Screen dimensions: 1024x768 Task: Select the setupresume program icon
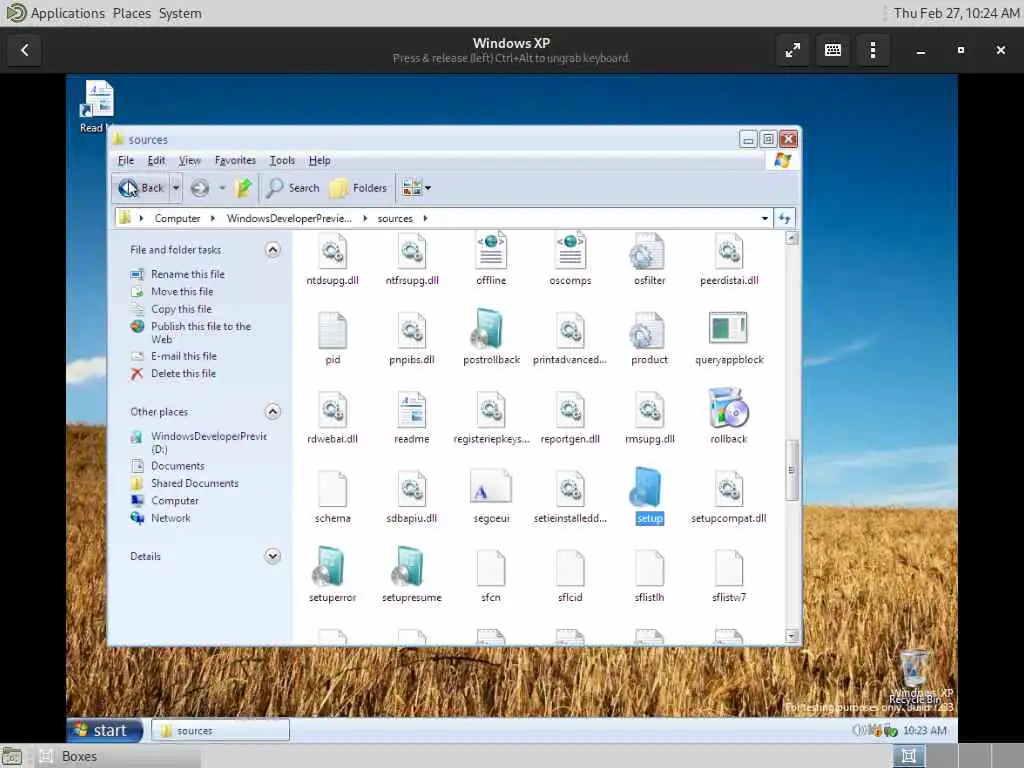(x=410, y=567)
